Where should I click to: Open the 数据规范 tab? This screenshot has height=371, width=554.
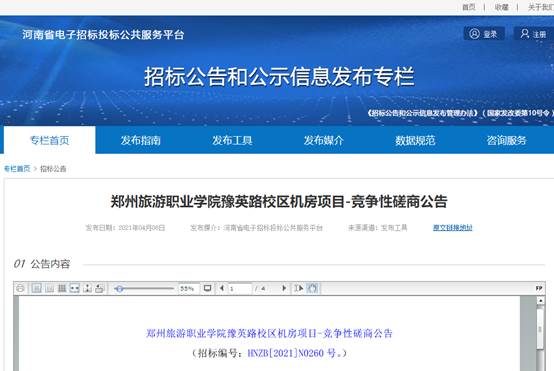click(x=415, y=140)
